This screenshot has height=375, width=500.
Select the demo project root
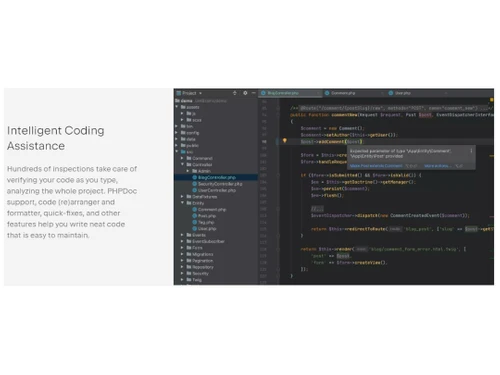187,101
